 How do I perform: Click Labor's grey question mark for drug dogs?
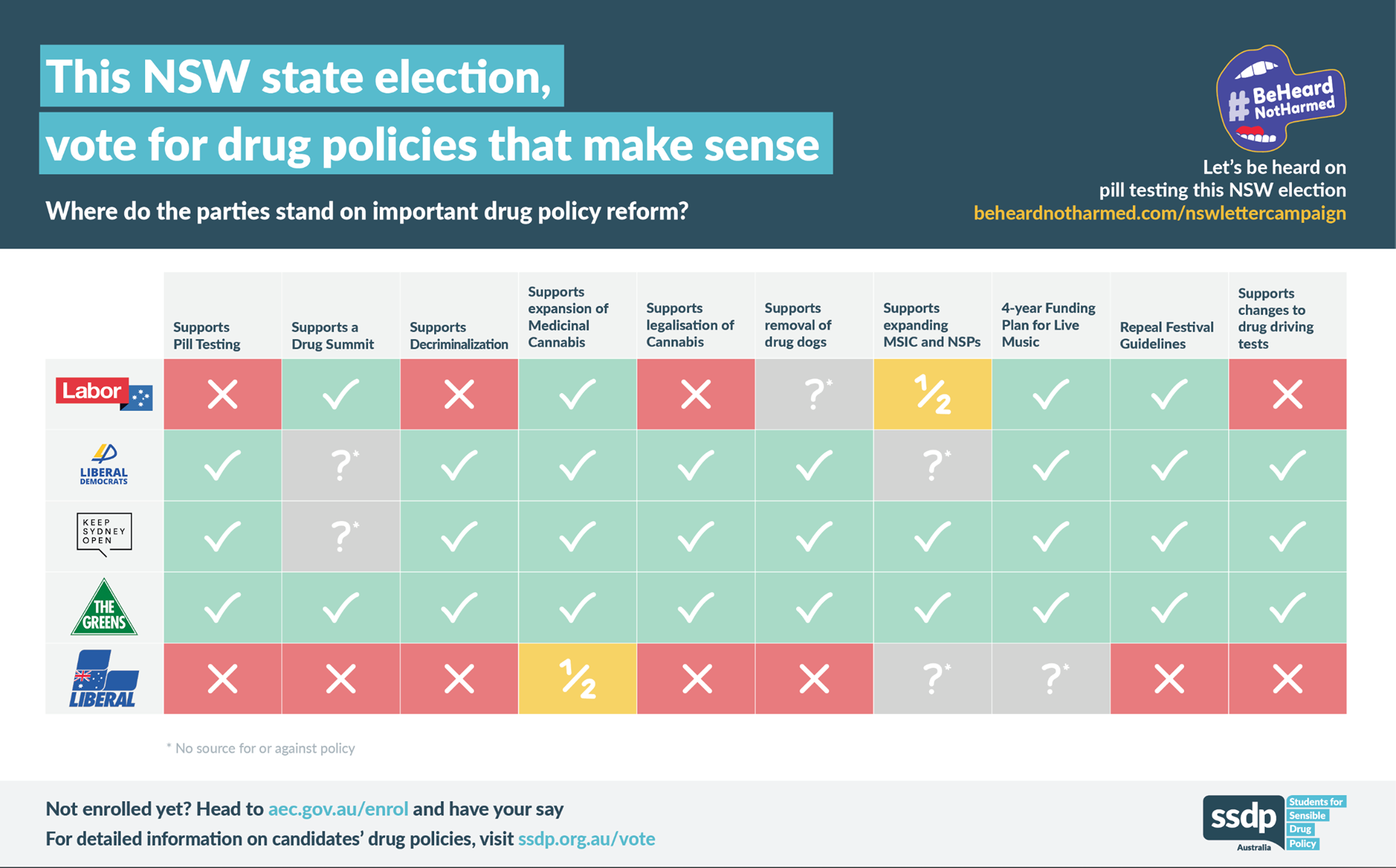point(814,394)
